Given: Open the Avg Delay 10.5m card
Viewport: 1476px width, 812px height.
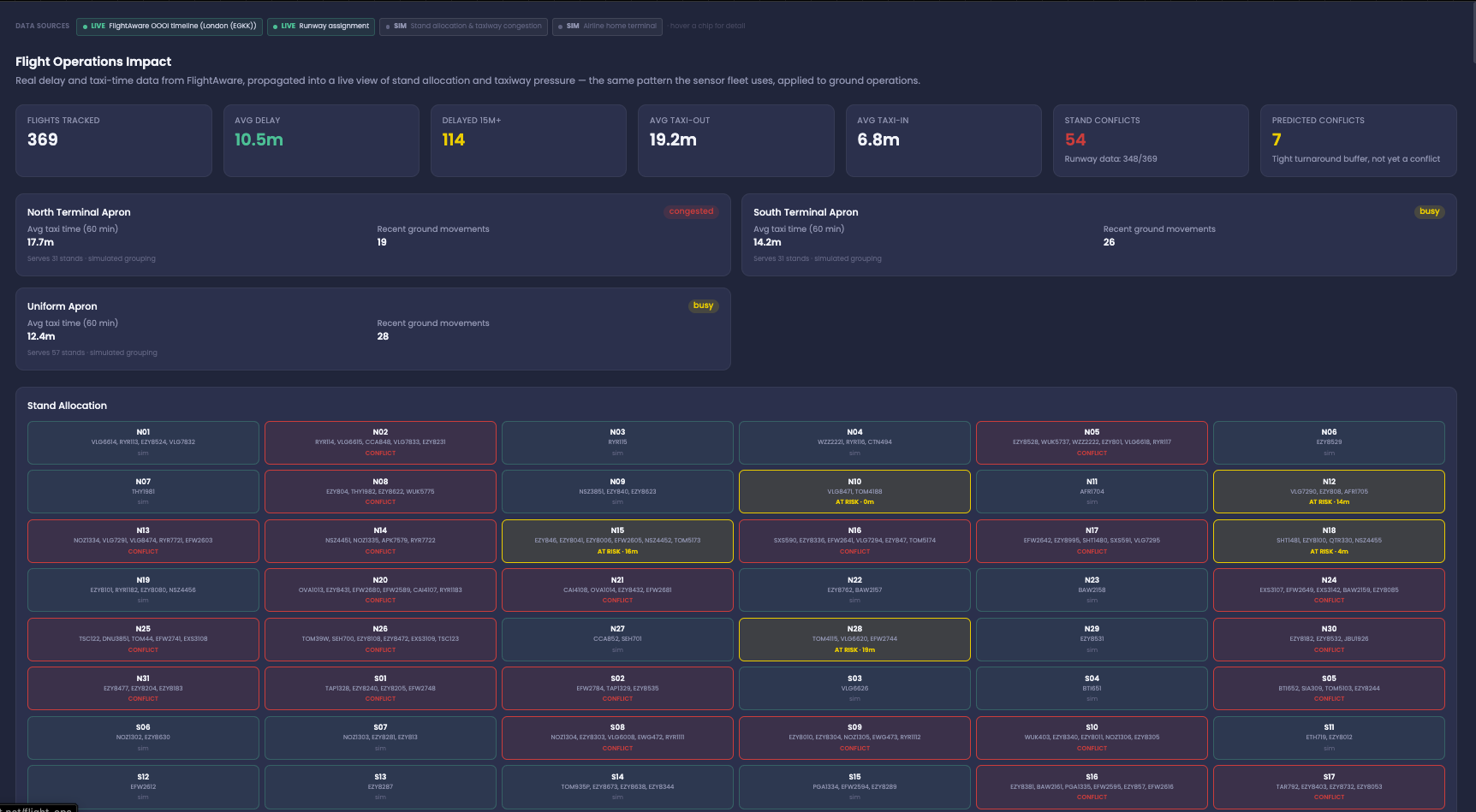Looking at the screenshot, I should coord(321,141).
